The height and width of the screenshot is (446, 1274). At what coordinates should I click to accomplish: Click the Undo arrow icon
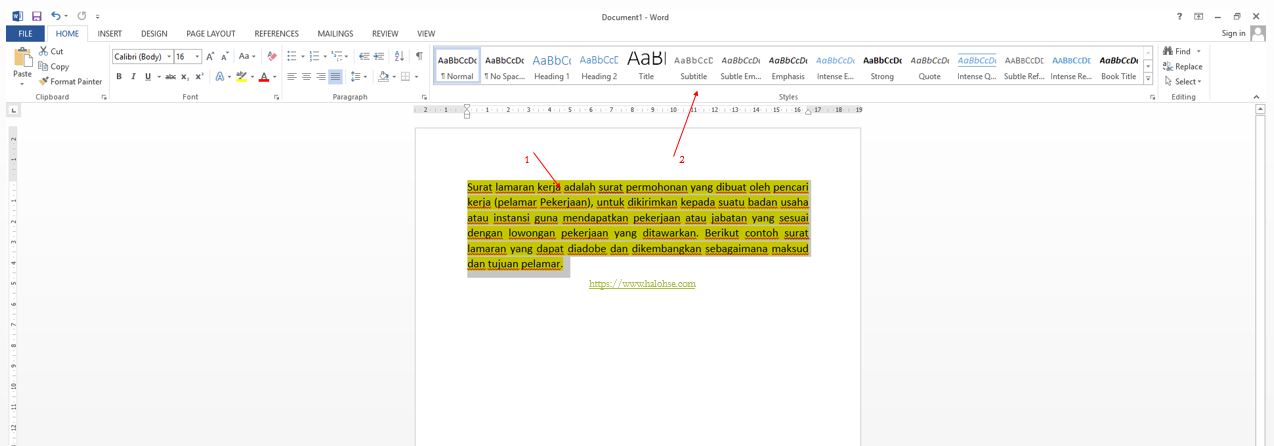[55, 17]
